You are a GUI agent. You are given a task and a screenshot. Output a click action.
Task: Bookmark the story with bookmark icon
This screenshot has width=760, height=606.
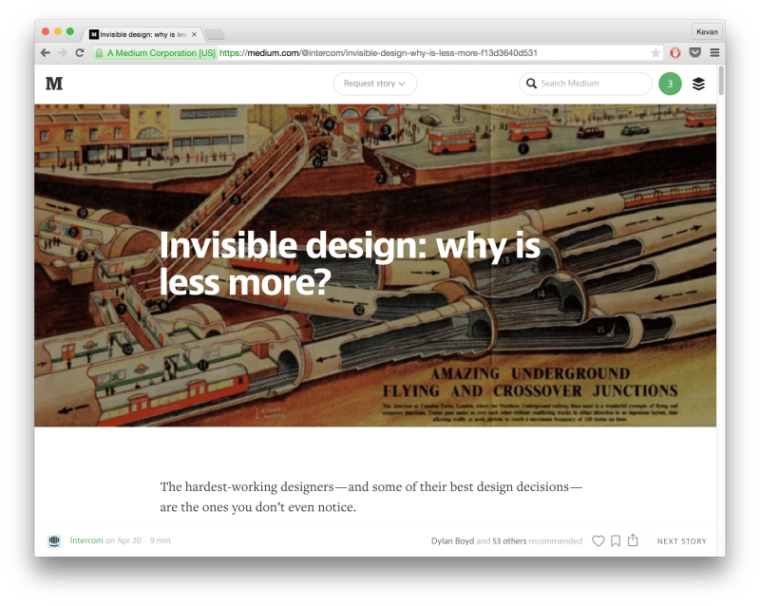pyautogui.click(x=616, y=541)
